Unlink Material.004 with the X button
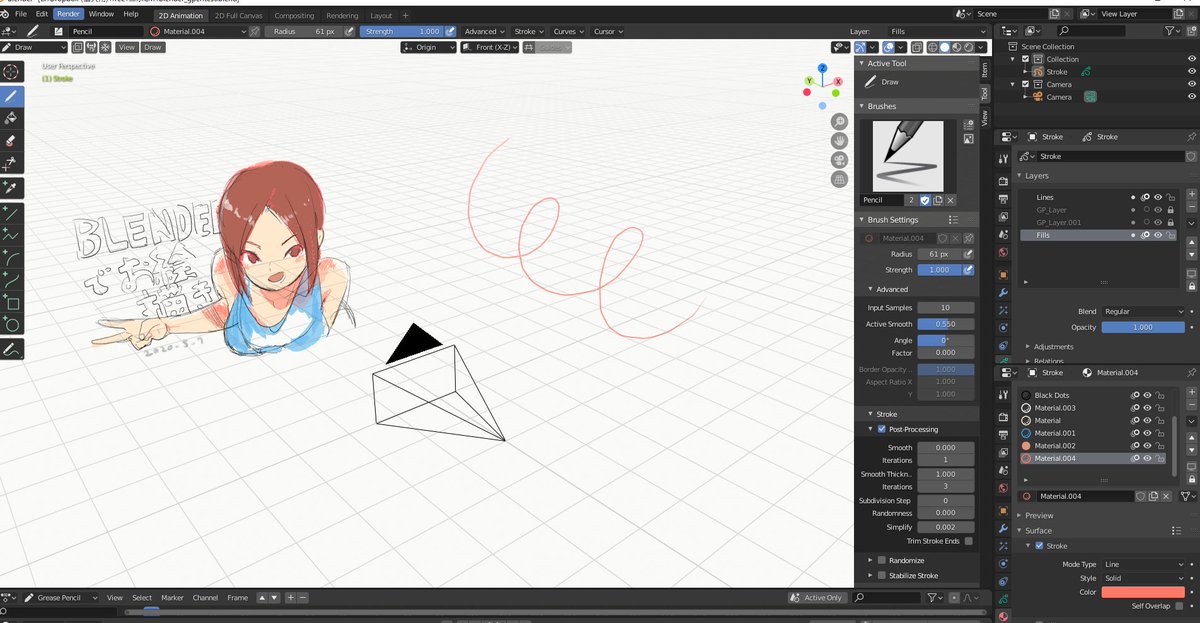 tap(1166, 496)
